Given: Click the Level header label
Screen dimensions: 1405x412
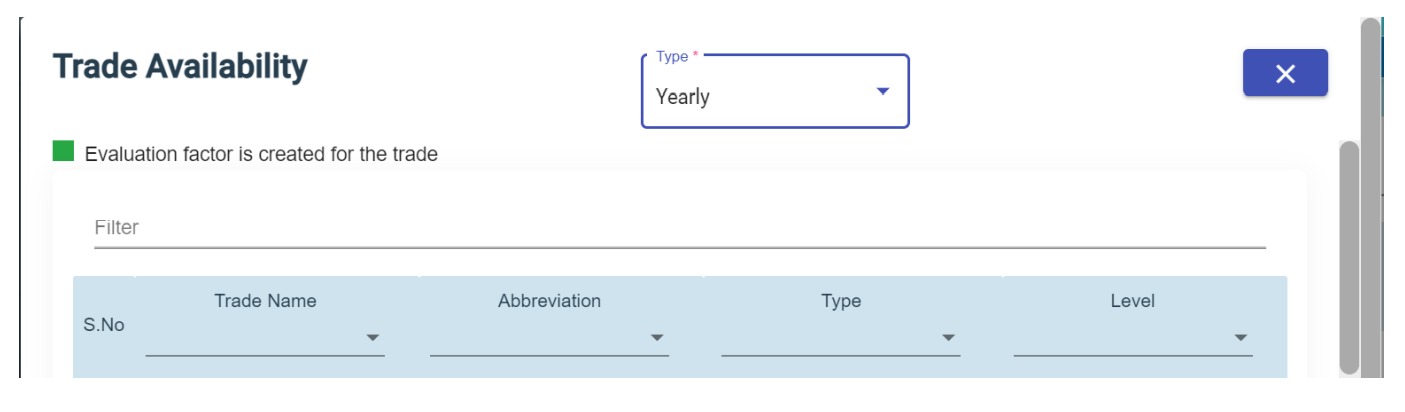Looking at the screenshot, I should point(1132,301).
